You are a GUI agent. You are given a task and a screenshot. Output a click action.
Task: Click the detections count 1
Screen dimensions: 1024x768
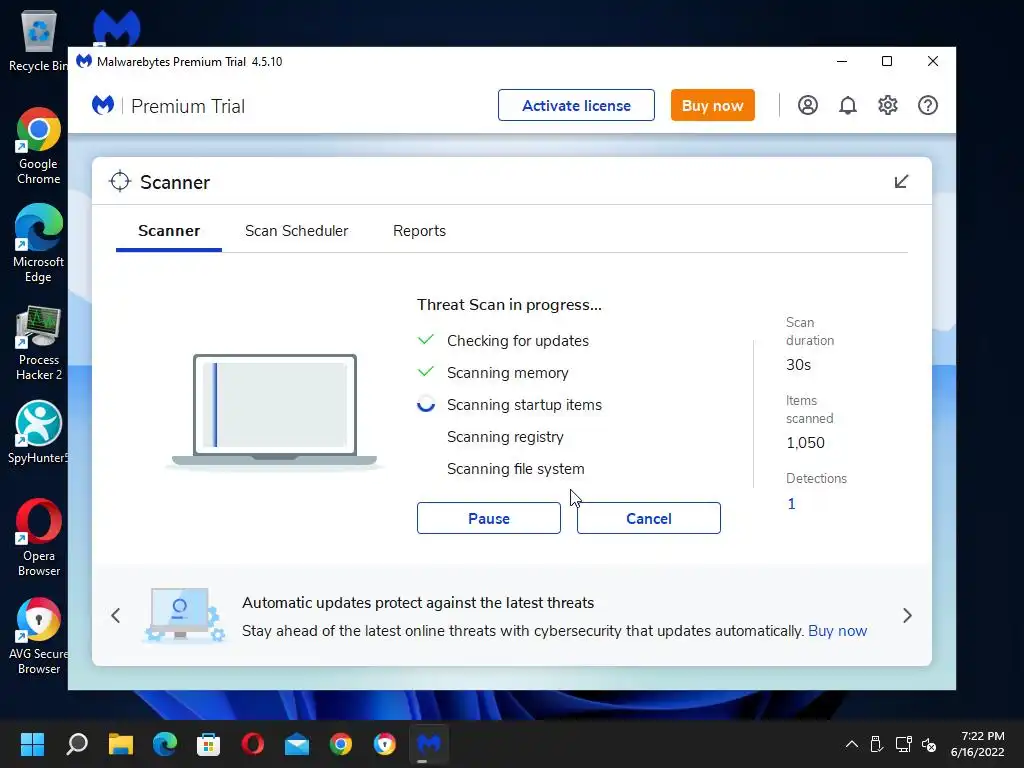click(792, 504)
